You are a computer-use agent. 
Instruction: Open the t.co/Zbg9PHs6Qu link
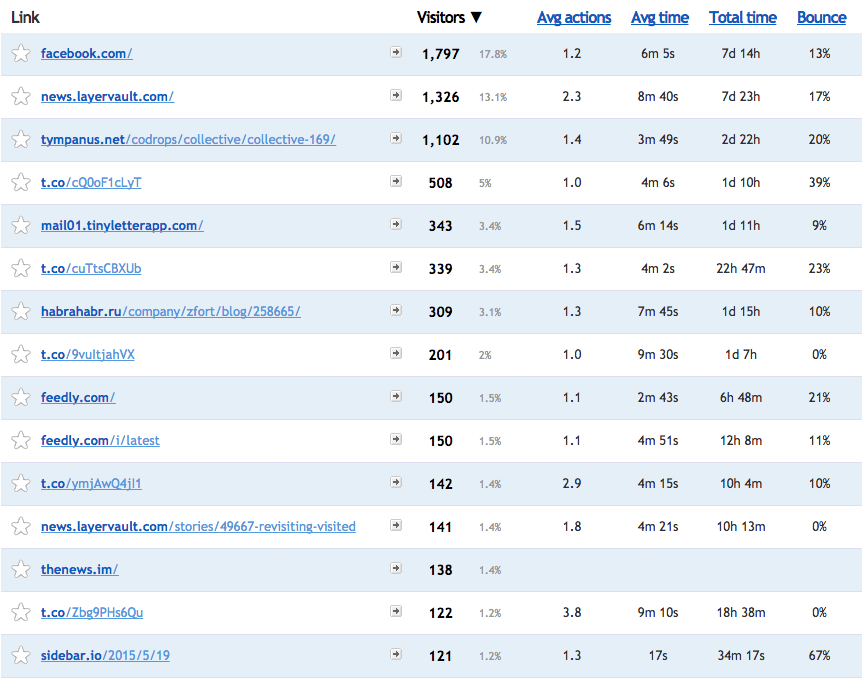(x=92, y=612)
